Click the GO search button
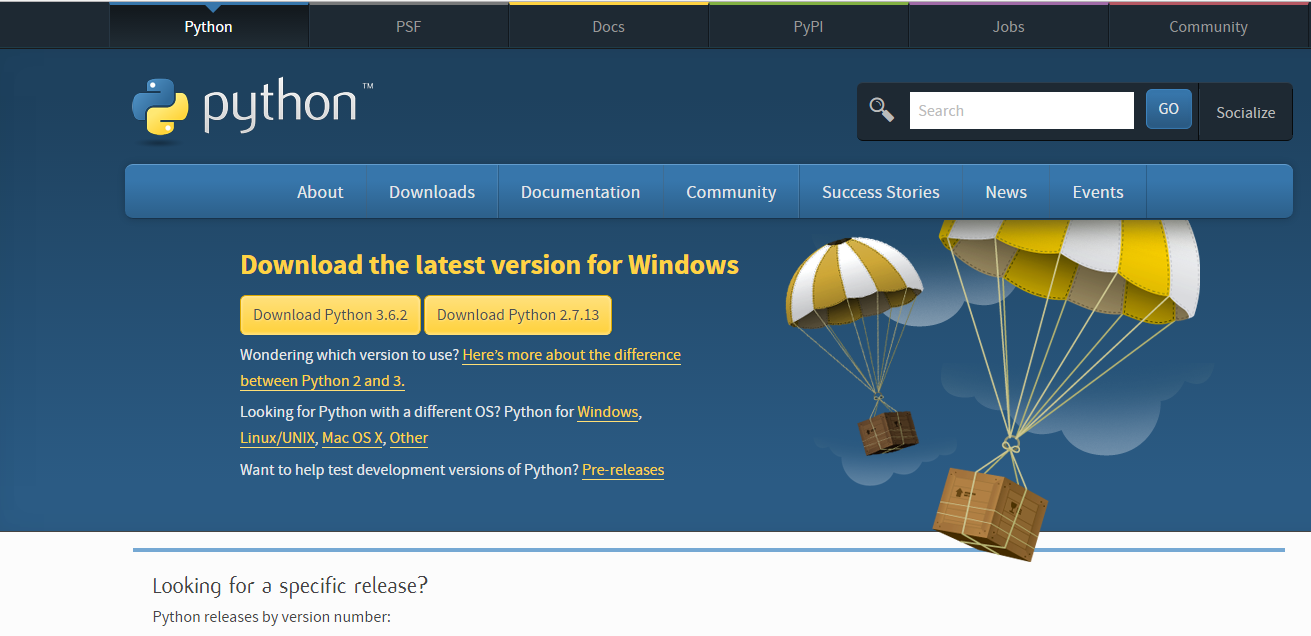The image size is (1311, 636). point(1169,109)
